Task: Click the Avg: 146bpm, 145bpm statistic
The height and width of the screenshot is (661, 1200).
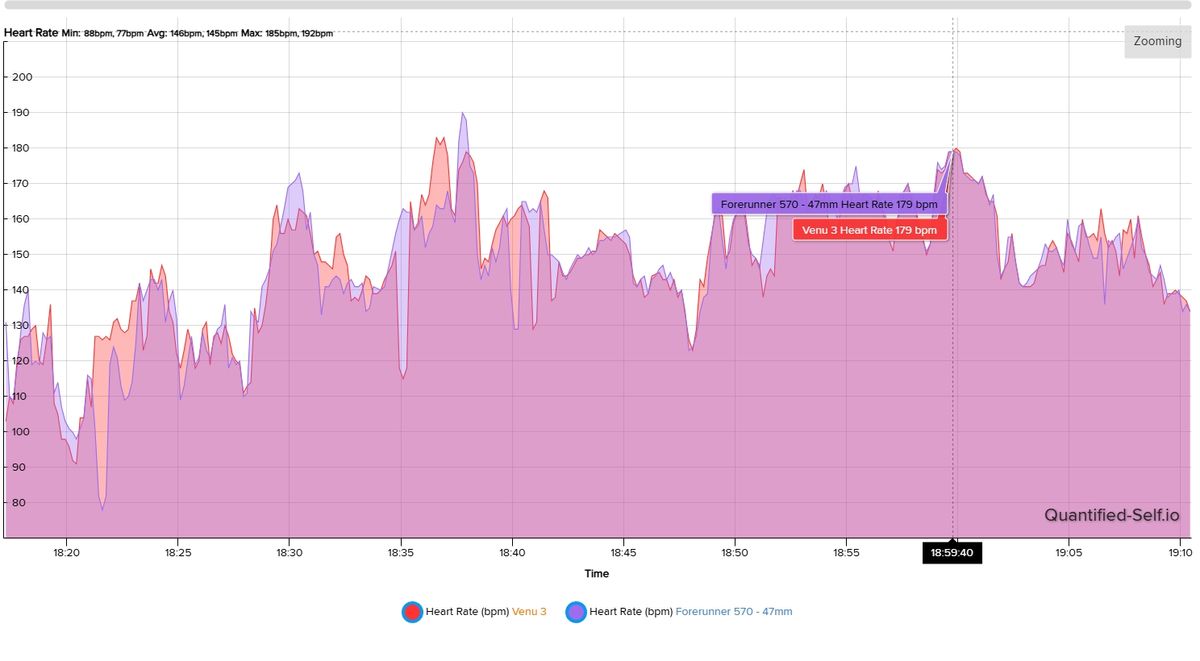Action: click(193, 33)
